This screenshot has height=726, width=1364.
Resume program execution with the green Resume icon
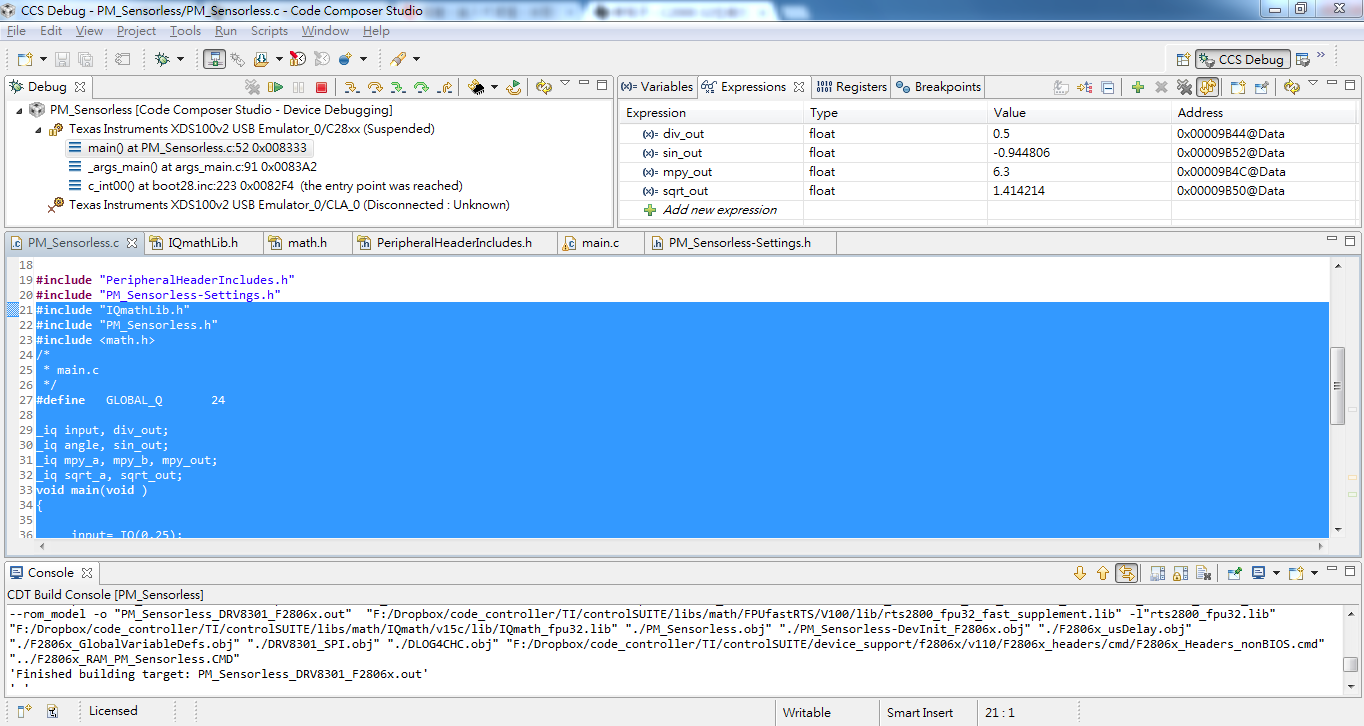[276, 86]
